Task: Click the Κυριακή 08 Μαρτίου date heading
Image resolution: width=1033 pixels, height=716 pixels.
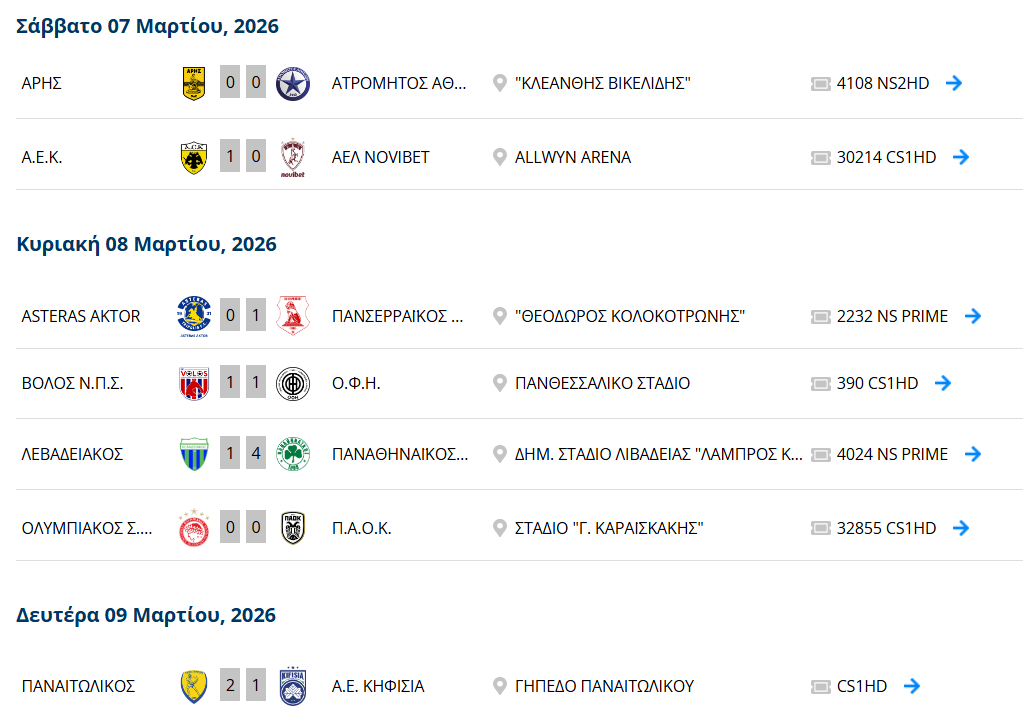Action: [x=147, y=244]
